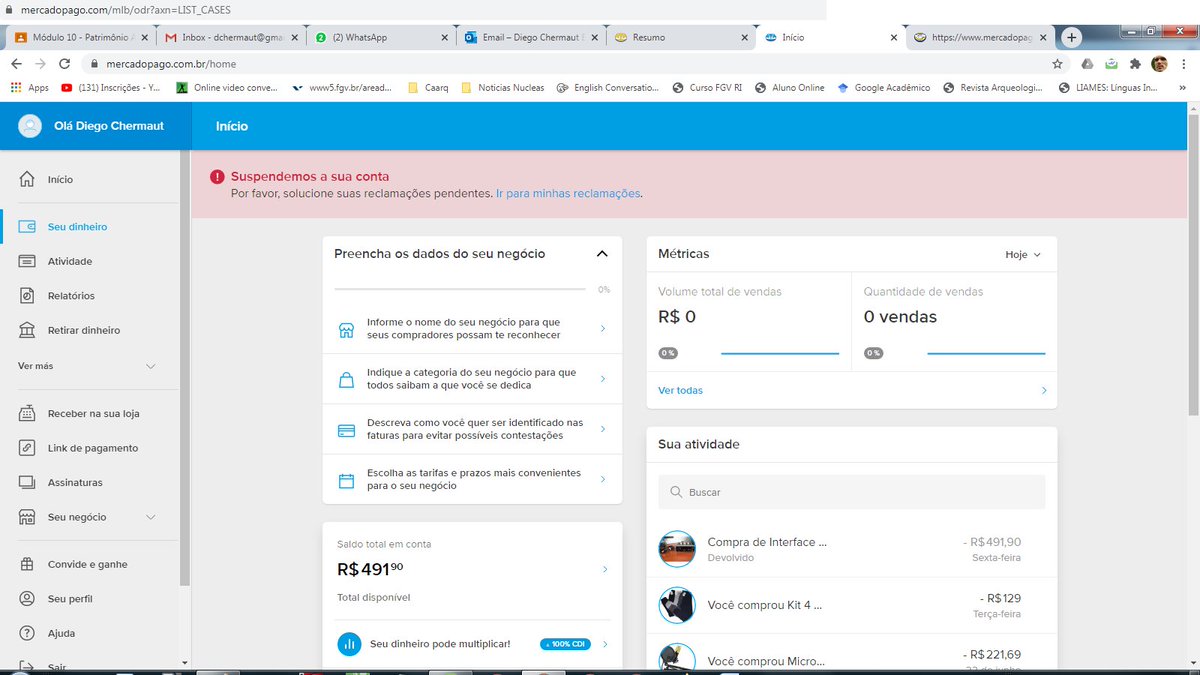This screenshot has width=1200, height=675.
Task: Click the Relatórios report icon
Action: tap(28, 296)
